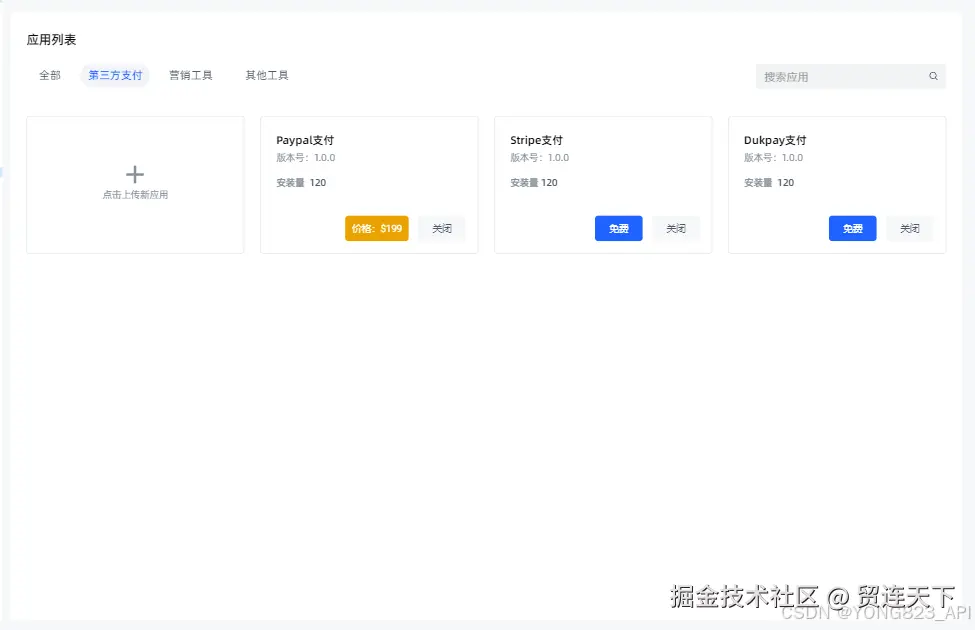Click 安装量 120 on Dukpay支付 card
Image resolution: width=975 pixels, height=630 pixels.
[x=769, y=182]
